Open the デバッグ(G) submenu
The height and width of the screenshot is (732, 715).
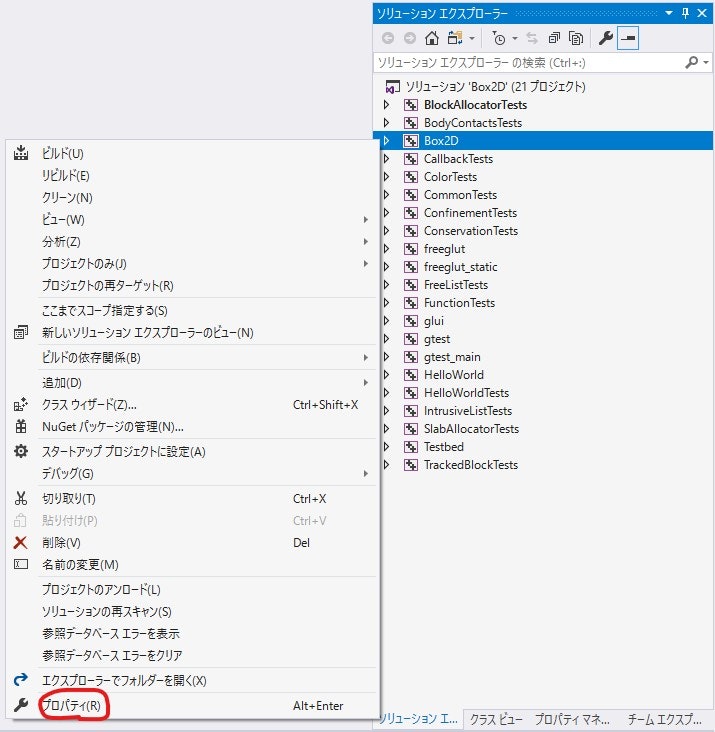tap(191, 474)
